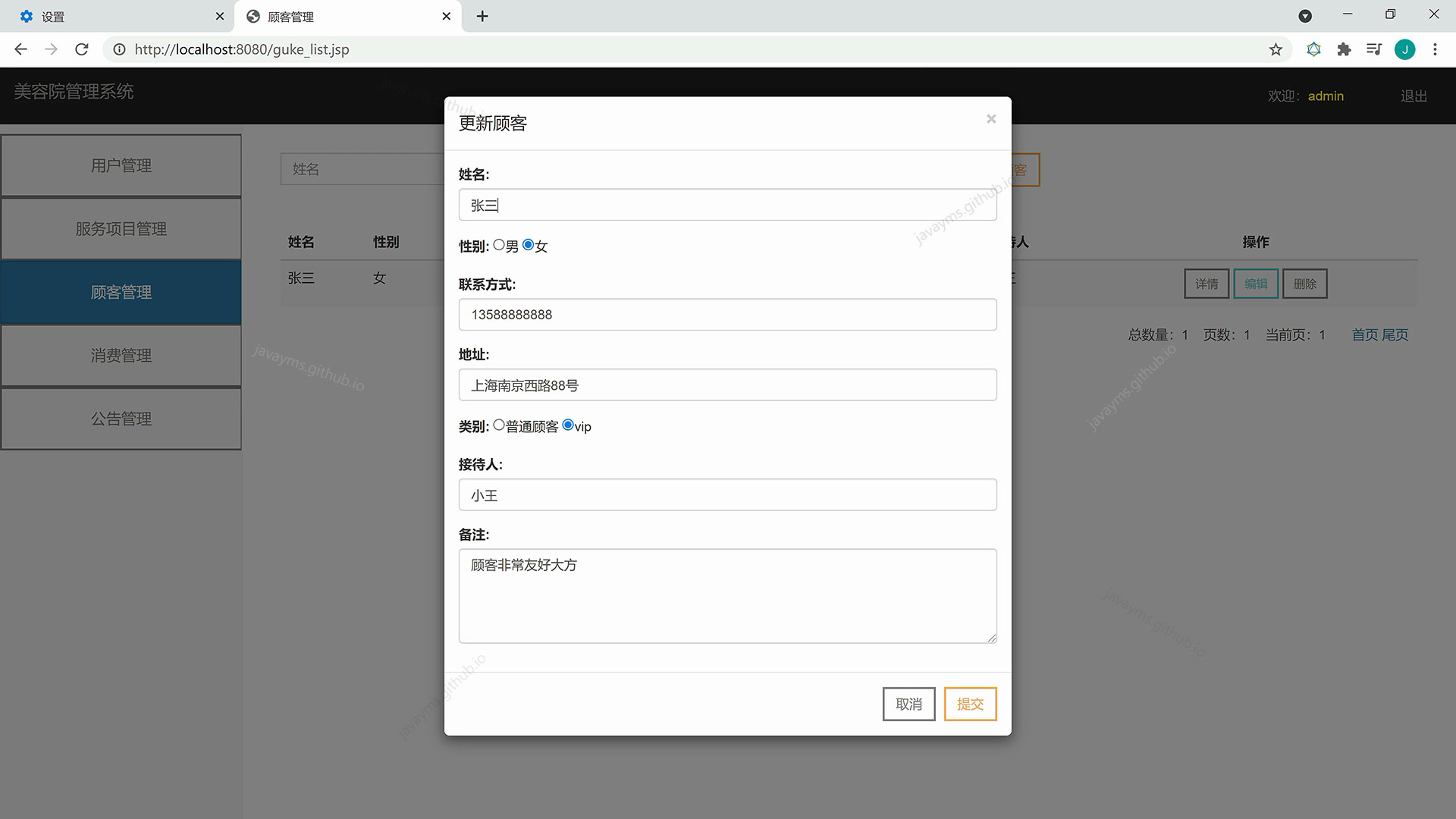
Task: Click the tab search dropdown arrow
Action: pyautogui.click(x=1305, y=16)
